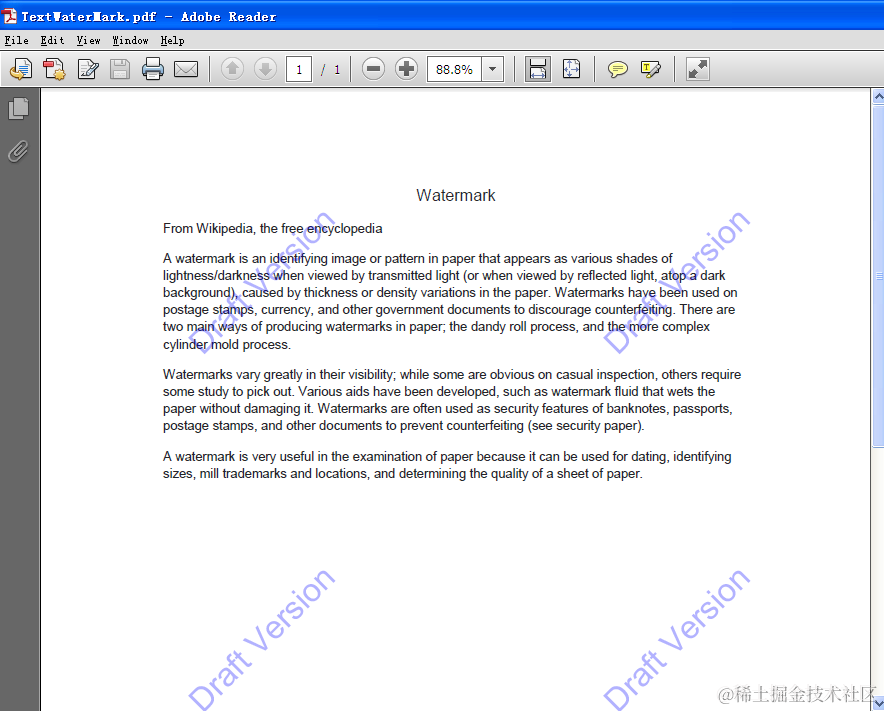
Task: Click the open file toolbar icon
Action: [21, 69]
